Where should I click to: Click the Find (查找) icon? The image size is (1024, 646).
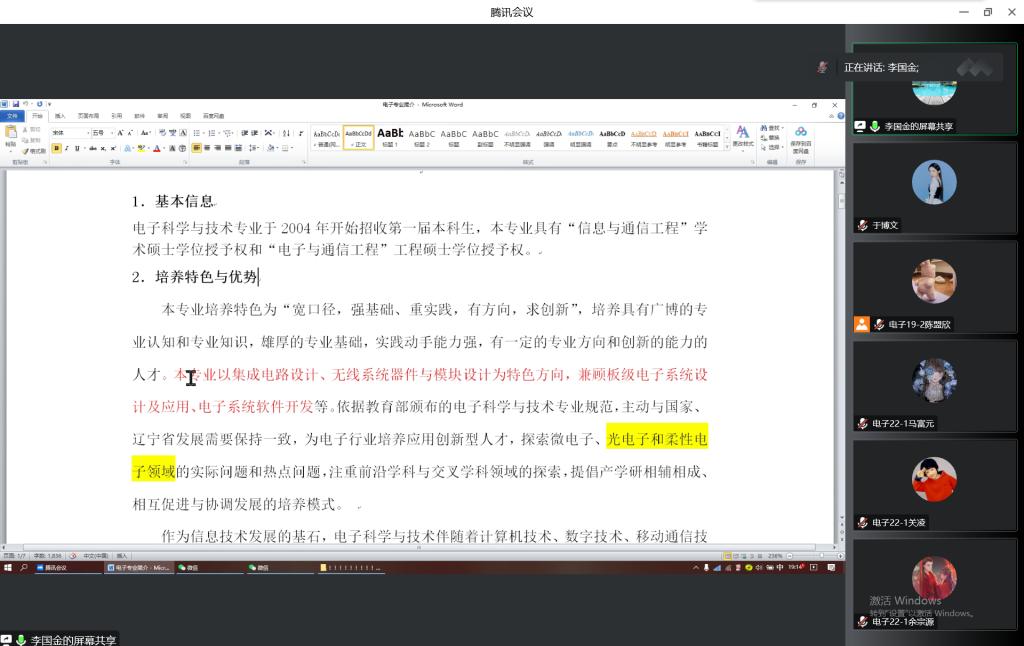773,128
